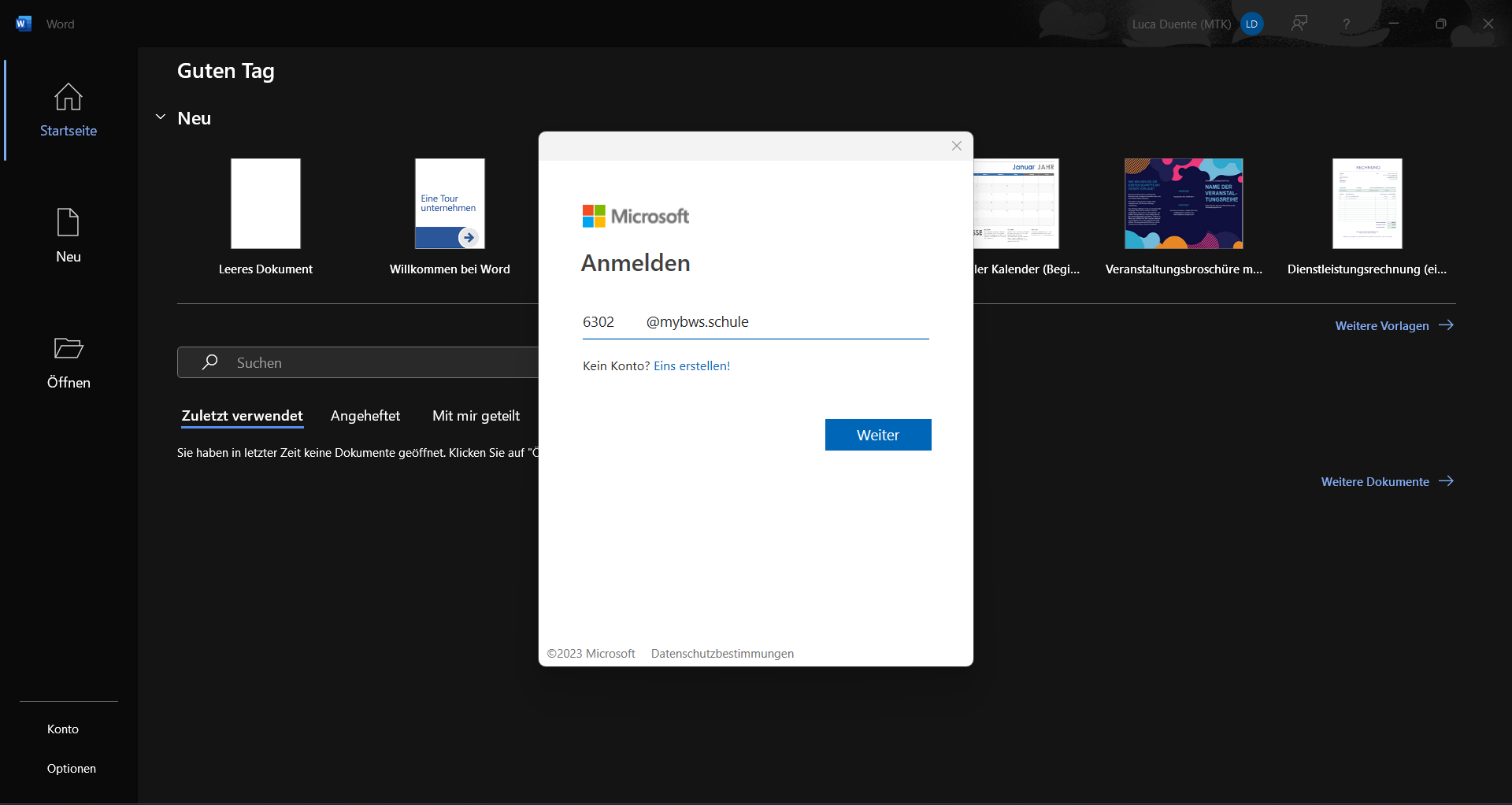Open the Öffnen folder icon

69,348
